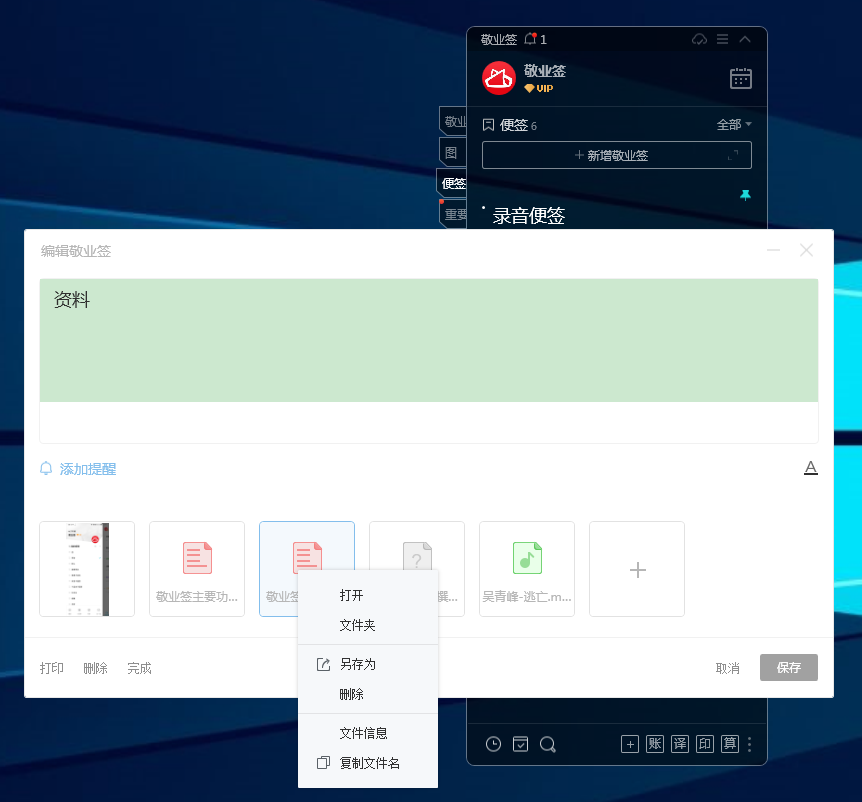Click the gray 保存 button

point(789,667)
